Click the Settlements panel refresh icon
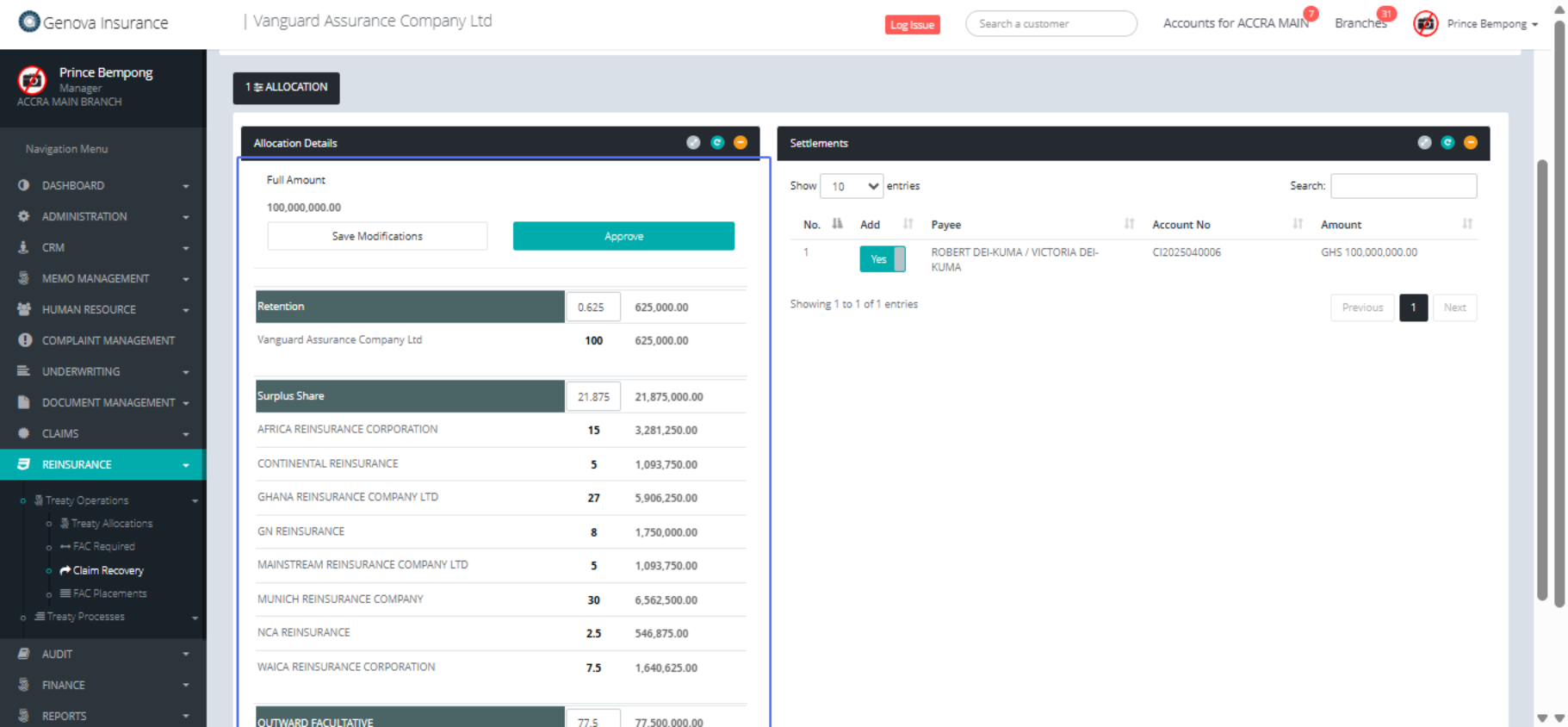 coord(1447,143)
